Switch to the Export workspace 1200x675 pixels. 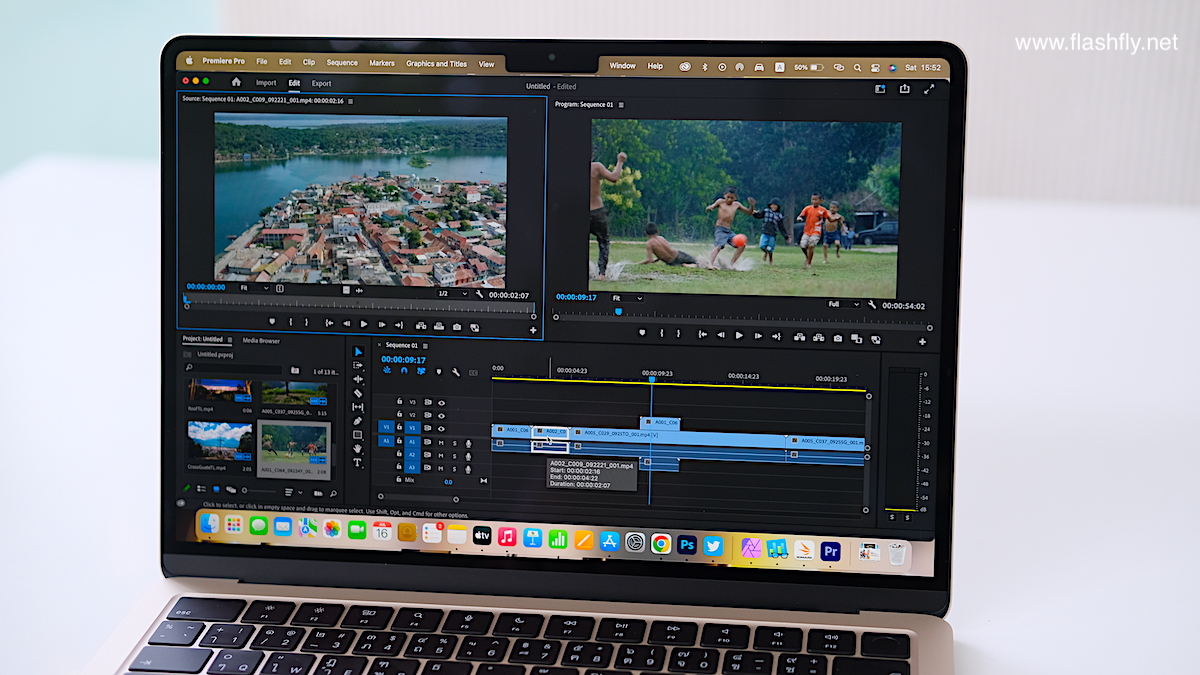[x=321, y=84]
